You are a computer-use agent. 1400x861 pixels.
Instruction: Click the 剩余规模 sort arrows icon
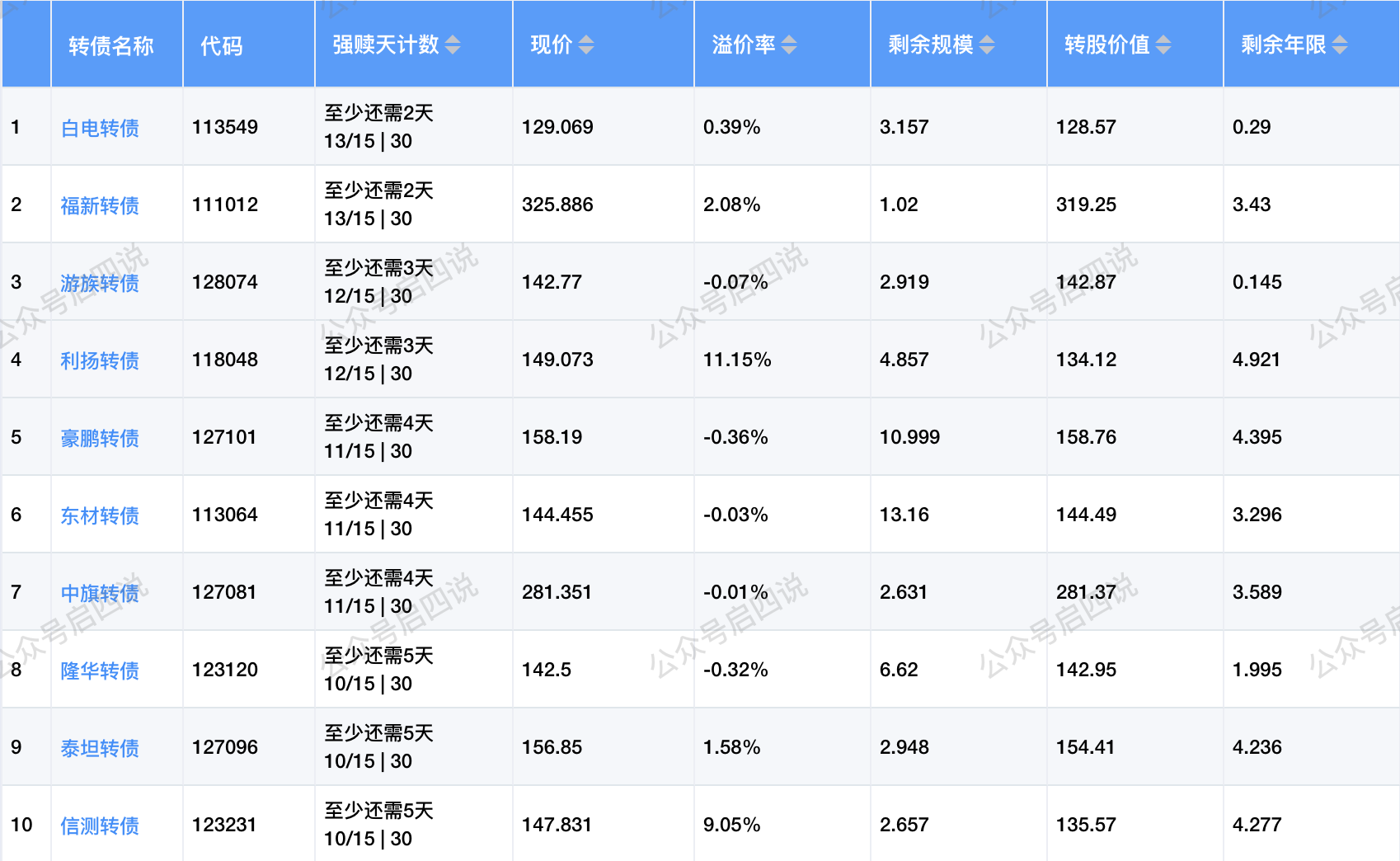click(987, 45)
